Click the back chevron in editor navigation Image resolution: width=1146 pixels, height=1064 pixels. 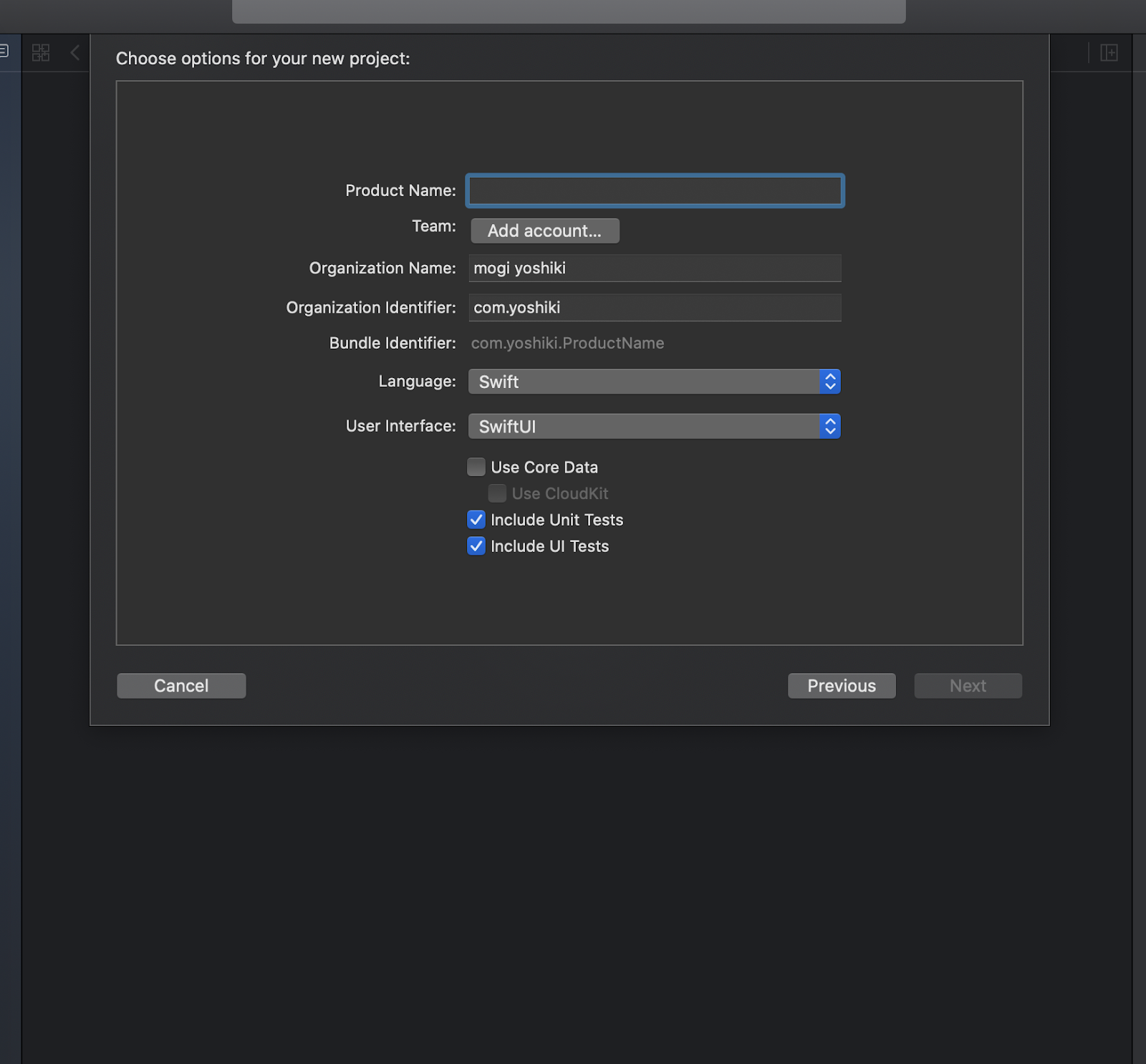click(74, 52)
